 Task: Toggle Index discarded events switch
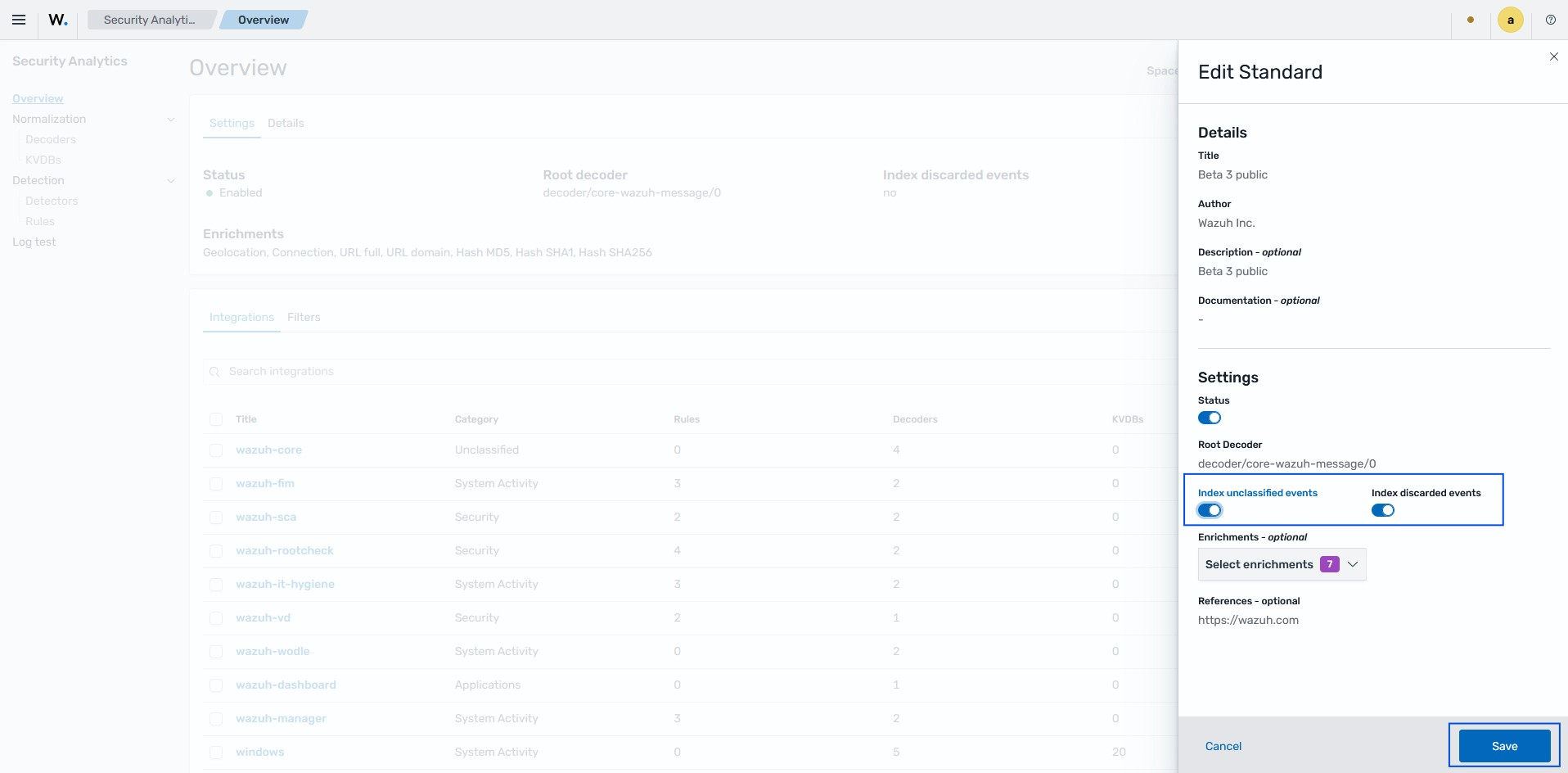(x=1383, y=510)
